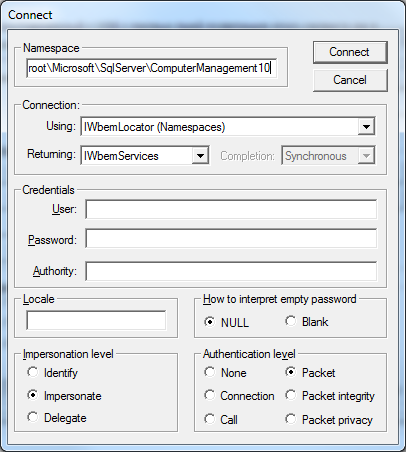Expand the Returning IWbemServices dropdown
Viewport: 406px width, 452px height.
coord(145,156)
